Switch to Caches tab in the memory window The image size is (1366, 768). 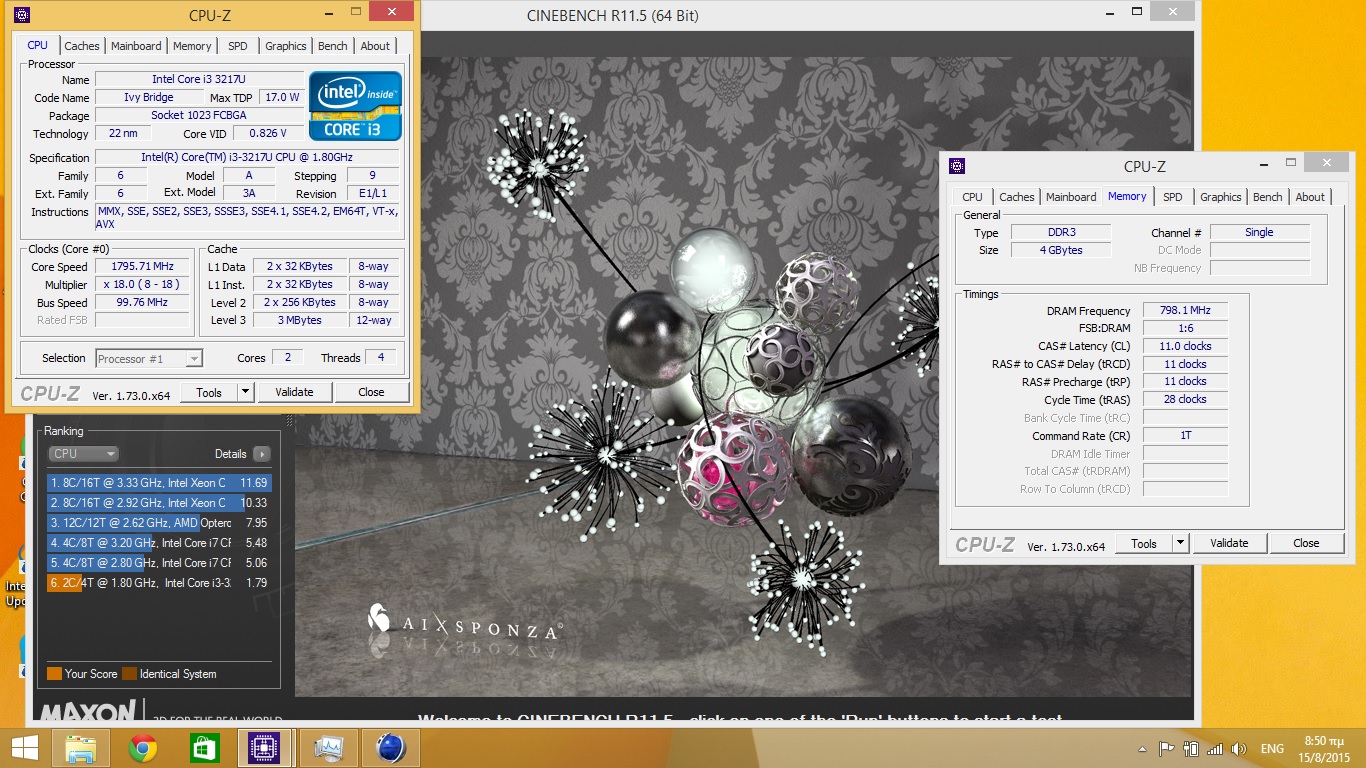click(x=1017, y=197)
